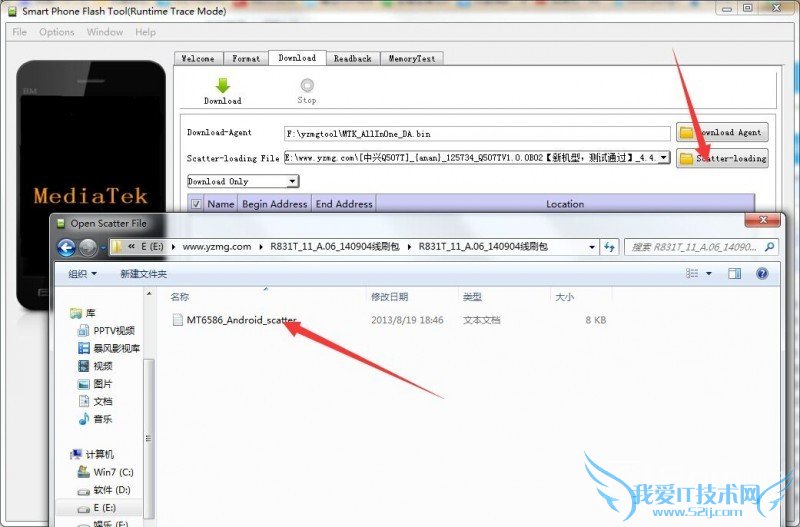800x527 pixels.
Task: Toggle the select-all checkbox in table header
Action: (x=195, y=204)
